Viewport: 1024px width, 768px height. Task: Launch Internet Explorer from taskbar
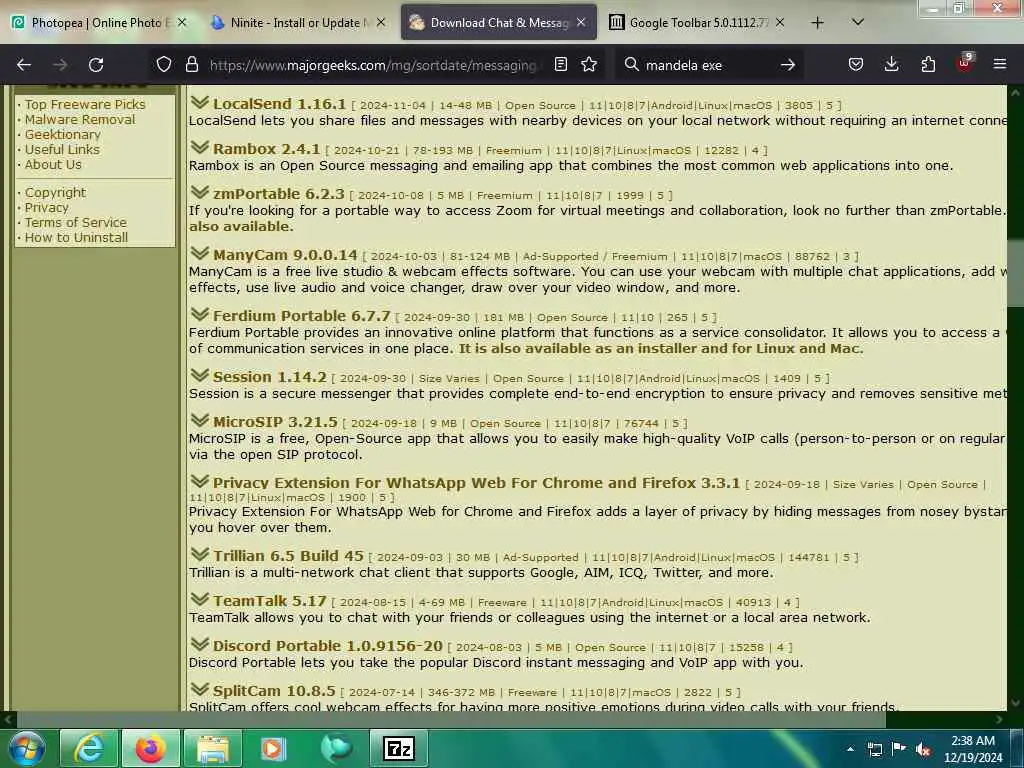(88, 748)
